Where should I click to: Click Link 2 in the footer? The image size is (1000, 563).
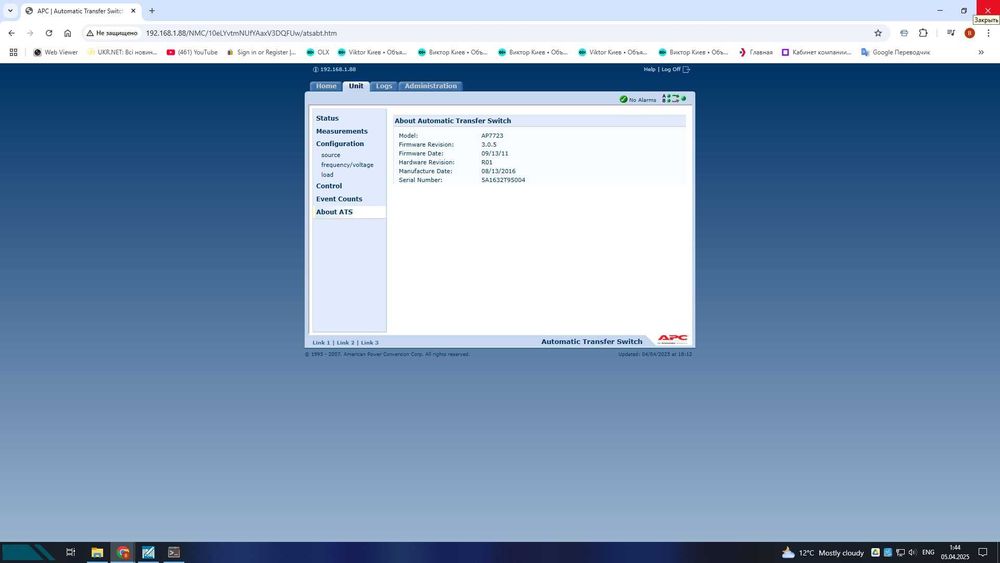(x=345, y=343)
